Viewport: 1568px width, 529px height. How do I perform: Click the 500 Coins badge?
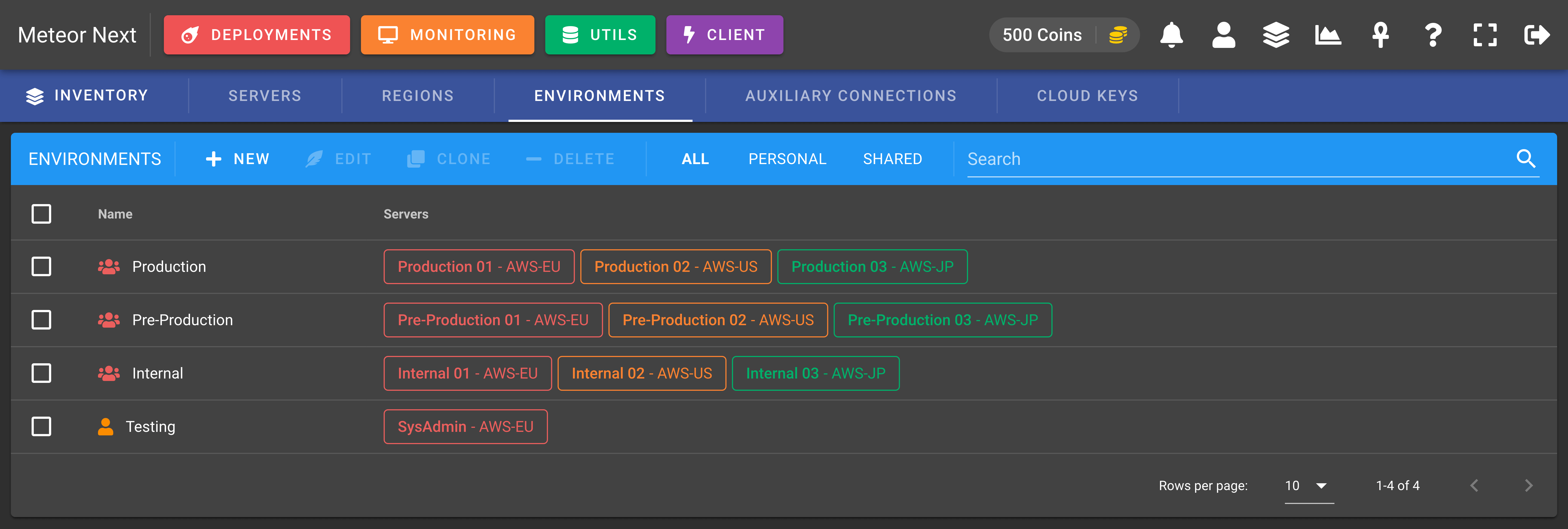(1065, 35)
